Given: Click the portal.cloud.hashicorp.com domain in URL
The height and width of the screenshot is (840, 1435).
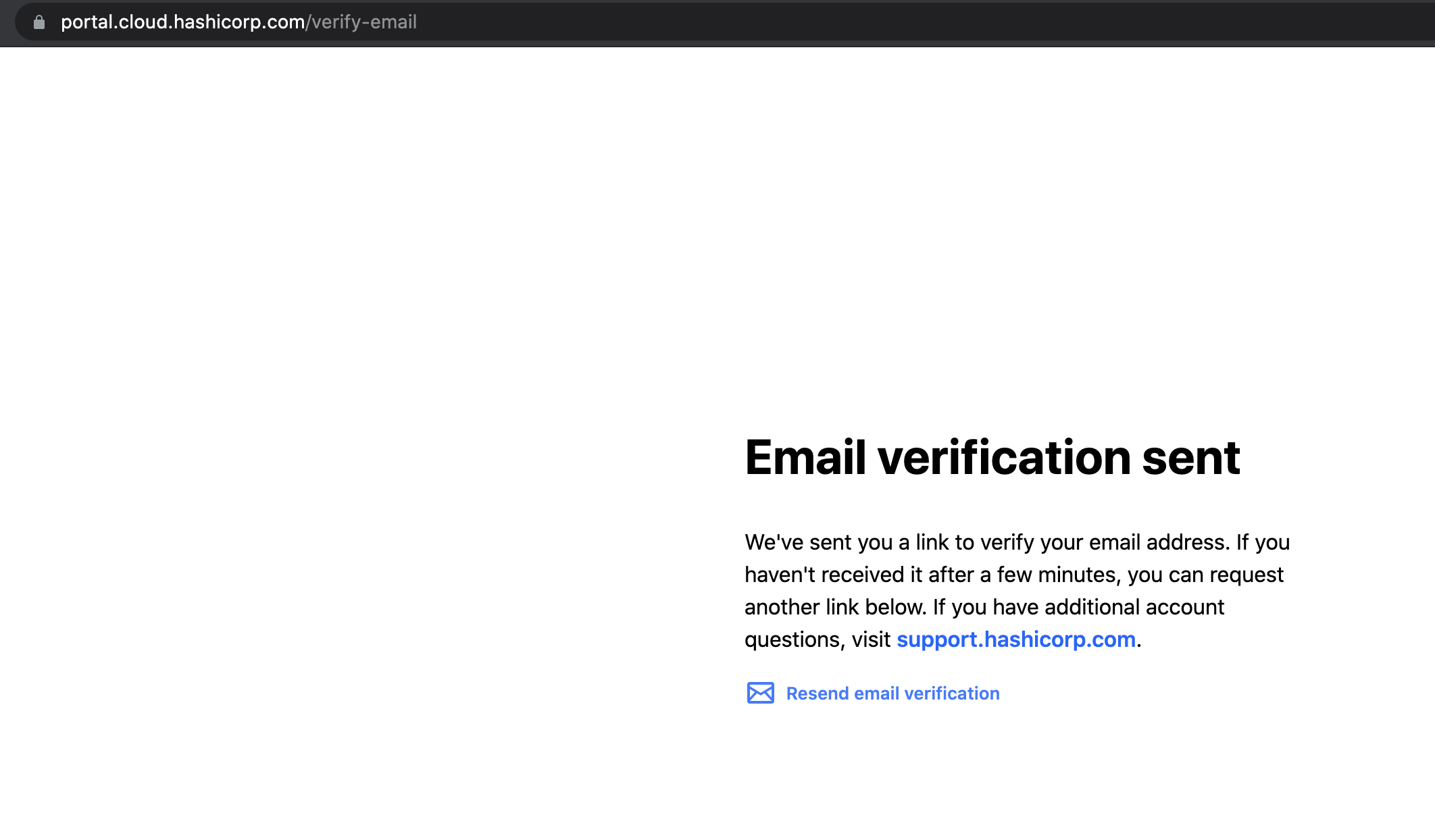Looking at the screenshot, I should point(182,22).
